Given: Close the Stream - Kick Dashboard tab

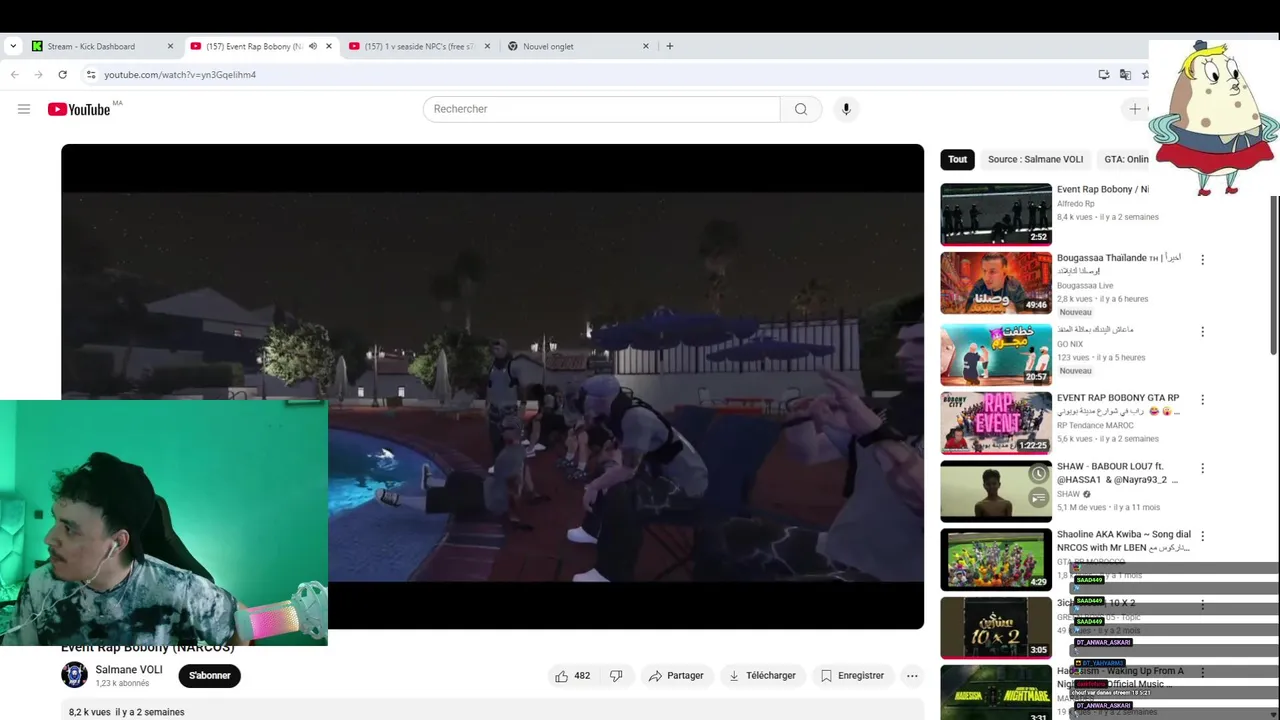Looking at the screenshot, I should pyautogui.click(x=170, y=46).
